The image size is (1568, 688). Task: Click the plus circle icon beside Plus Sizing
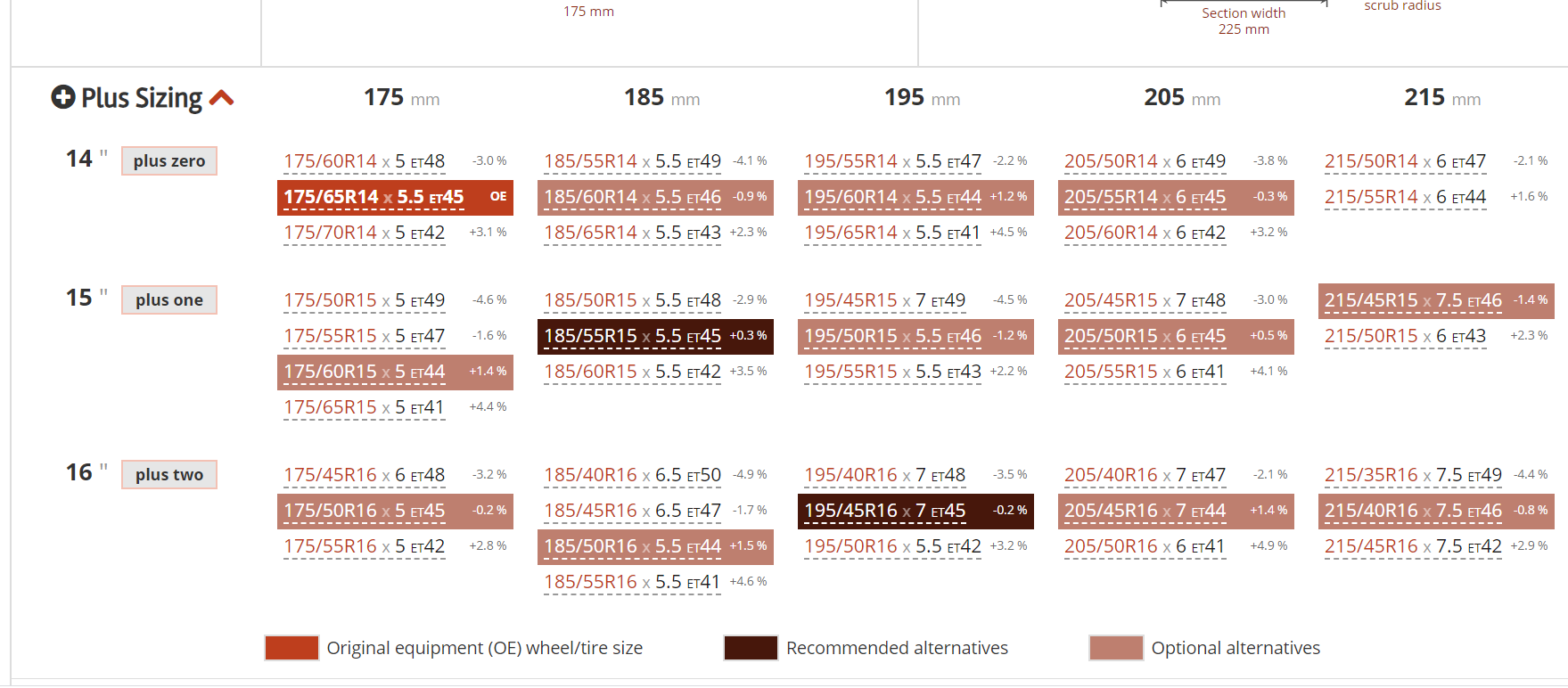tap(62, 97)
